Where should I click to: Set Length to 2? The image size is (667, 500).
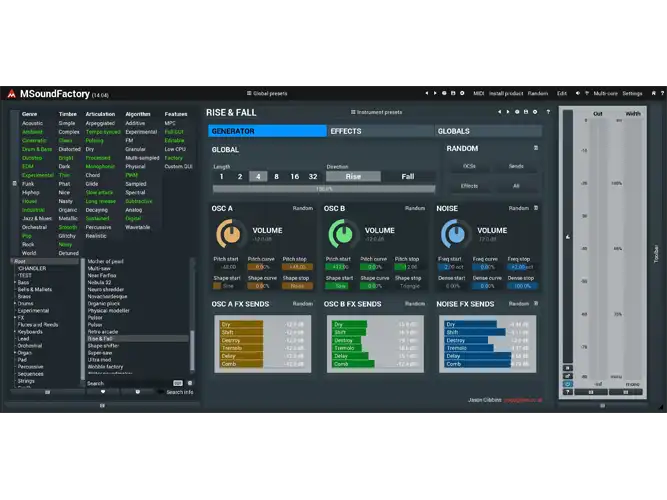click(x=240, y=177)
